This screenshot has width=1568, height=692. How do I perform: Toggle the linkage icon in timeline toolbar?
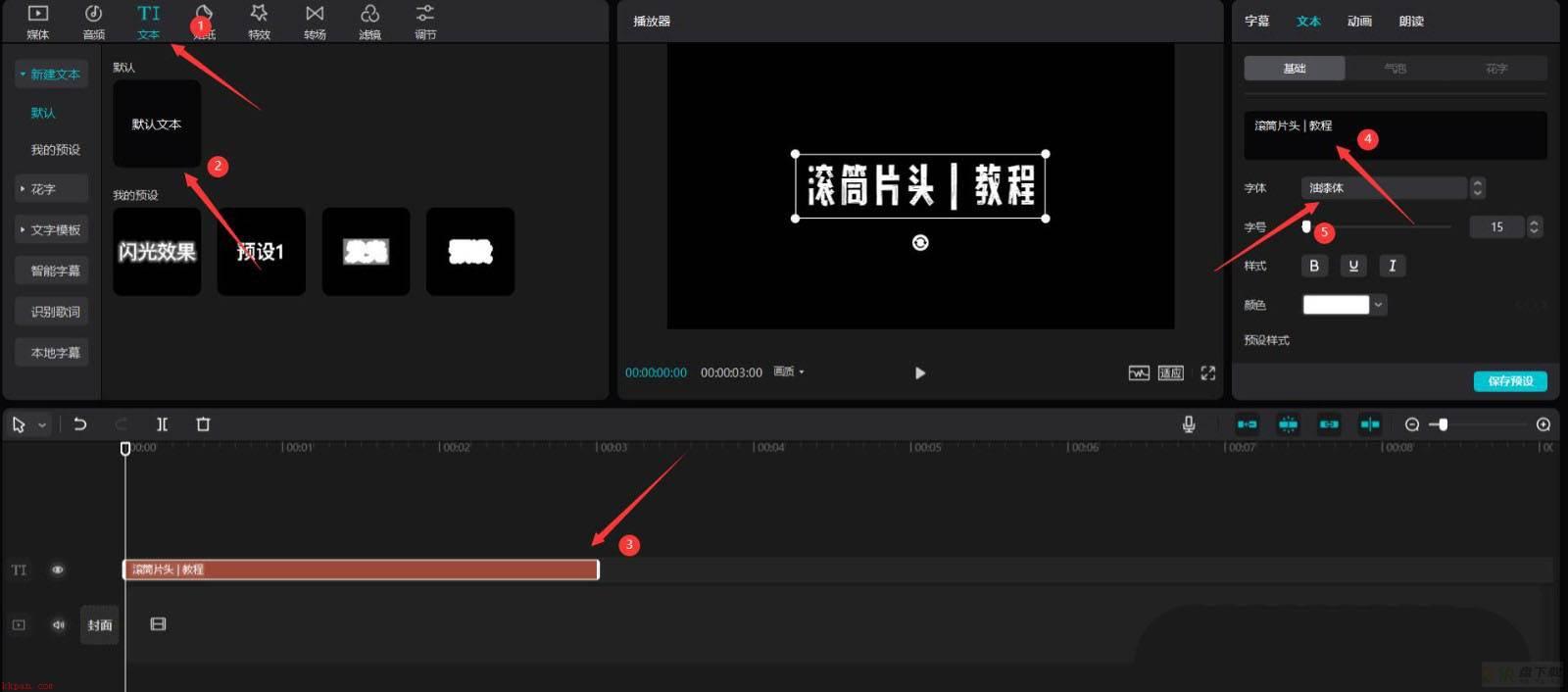1329,424
